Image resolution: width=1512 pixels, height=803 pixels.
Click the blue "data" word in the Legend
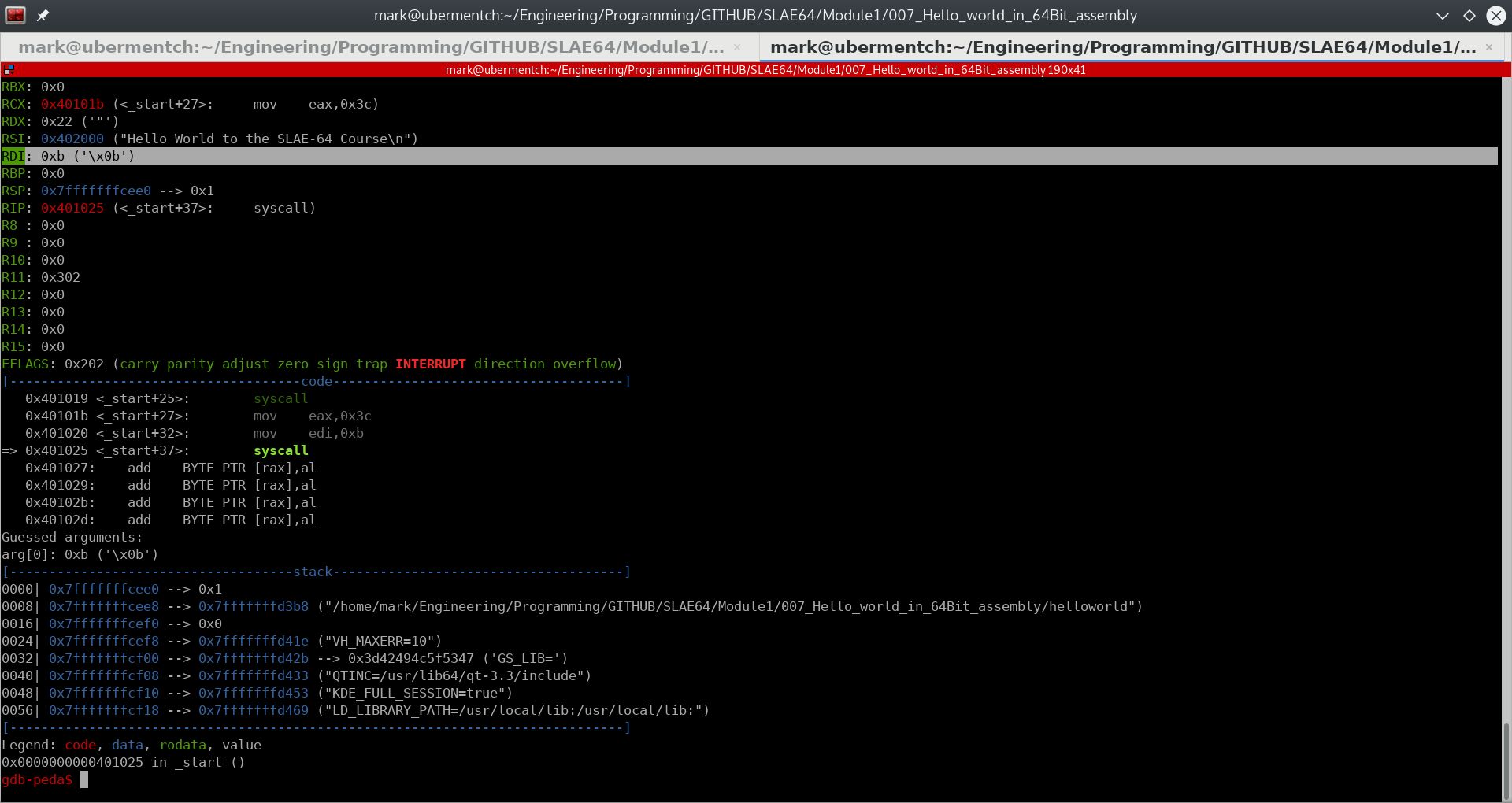128,745
